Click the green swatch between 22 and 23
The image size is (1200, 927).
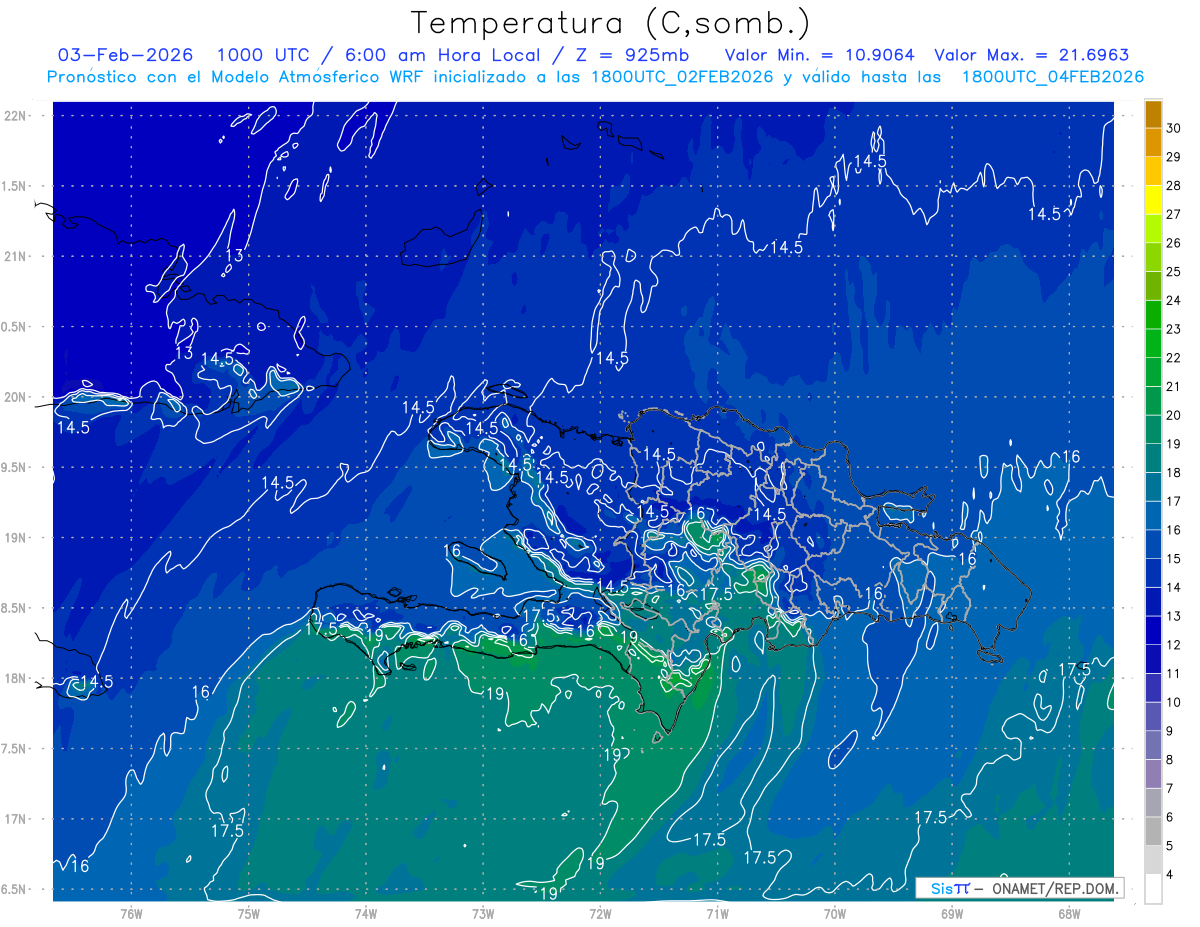click(x=1154, y=343)
